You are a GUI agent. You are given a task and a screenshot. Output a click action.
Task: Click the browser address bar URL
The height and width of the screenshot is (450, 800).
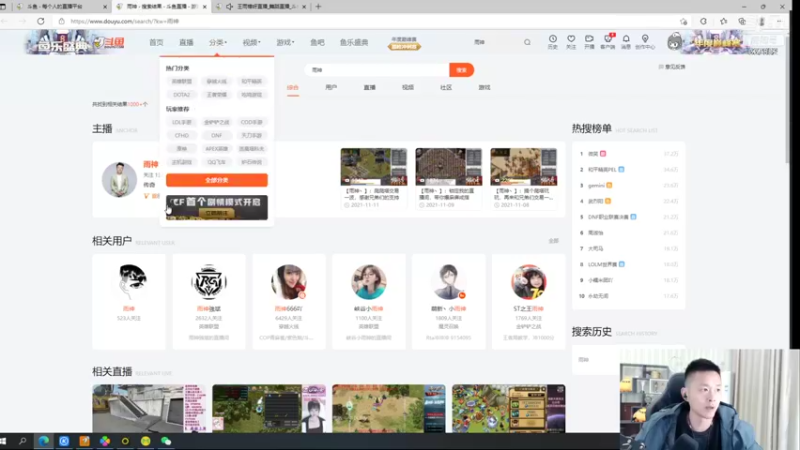coord(124,21)
